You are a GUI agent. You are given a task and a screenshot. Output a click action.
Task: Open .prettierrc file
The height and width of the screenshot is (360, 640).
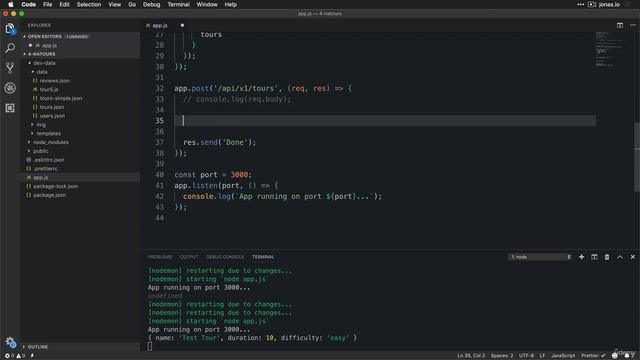click(x=46, y=169)
